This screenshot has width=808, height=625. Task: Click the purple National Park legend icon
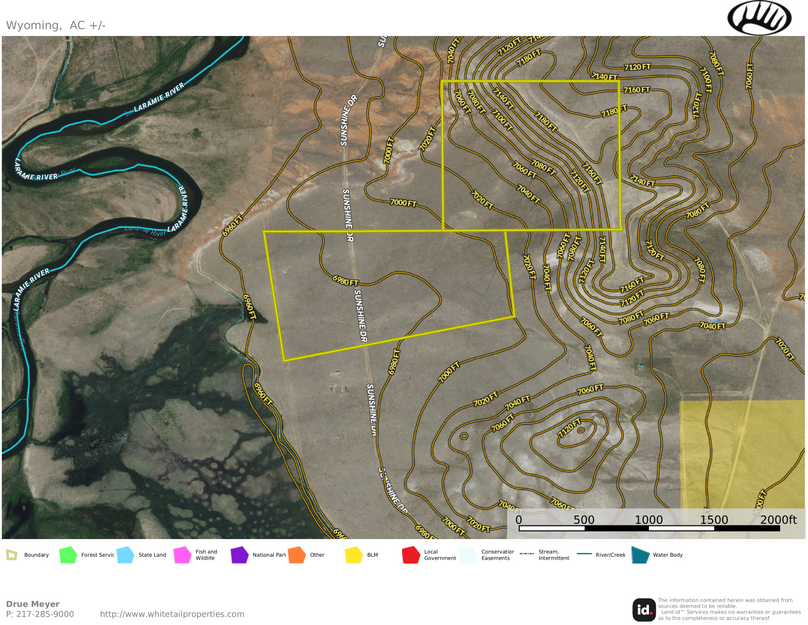pos(239,555)
